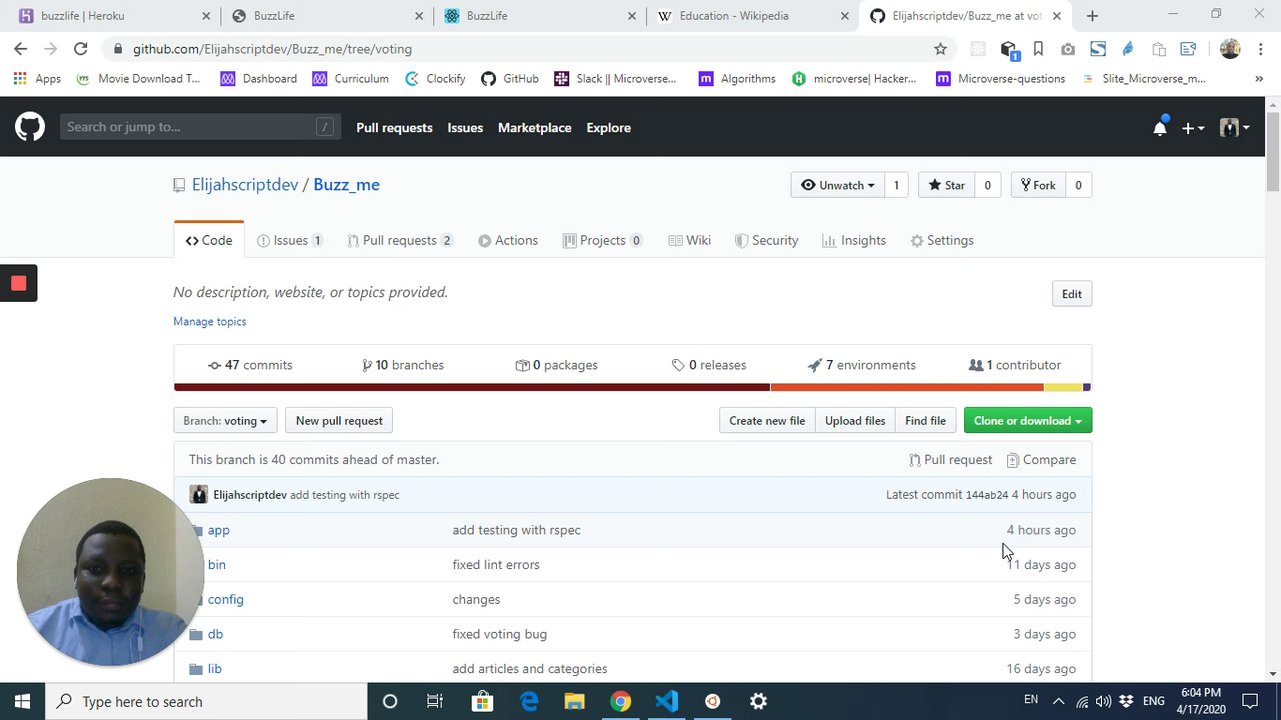Open the plus create-new dropdown
The height and width of the screenshot is (720, 1281).
[1193, 128]
